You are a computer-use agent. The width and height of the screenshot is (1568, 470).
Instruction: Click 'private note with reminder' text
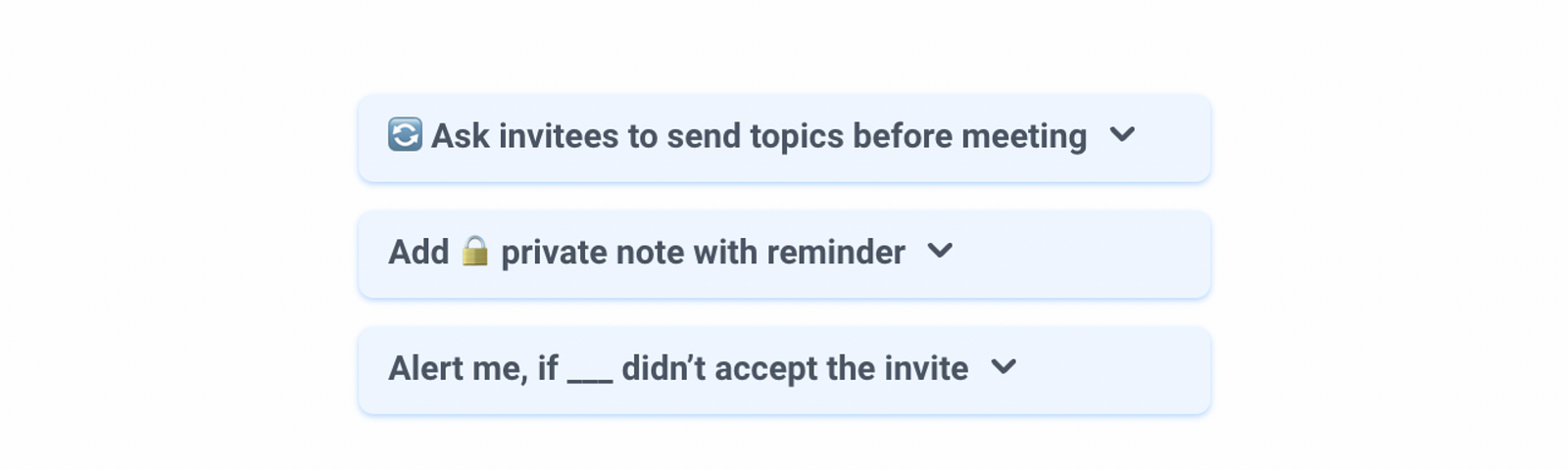tap(703, 253)
